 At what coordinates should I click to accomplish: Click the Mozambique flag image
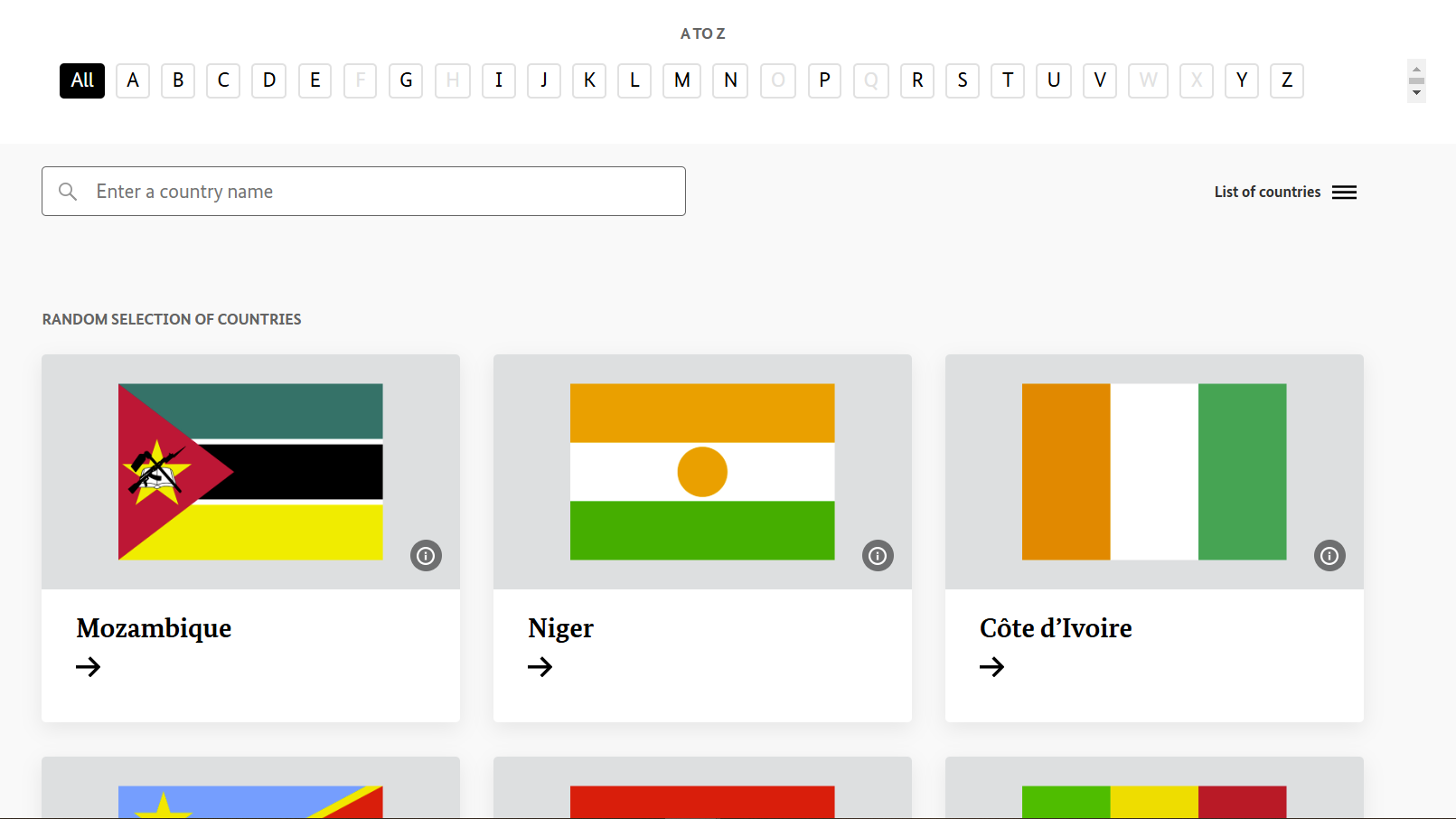coord(250,472)
